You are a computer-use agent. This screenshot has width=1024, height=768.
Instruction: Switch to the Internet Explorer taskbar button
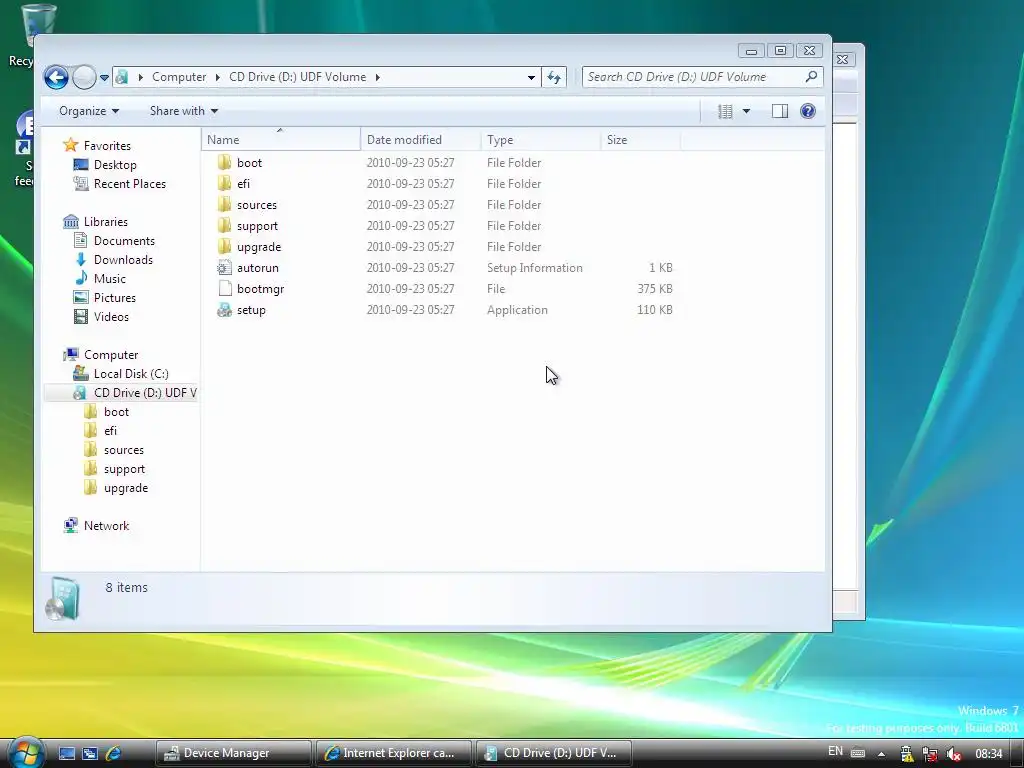pos(393,753)
